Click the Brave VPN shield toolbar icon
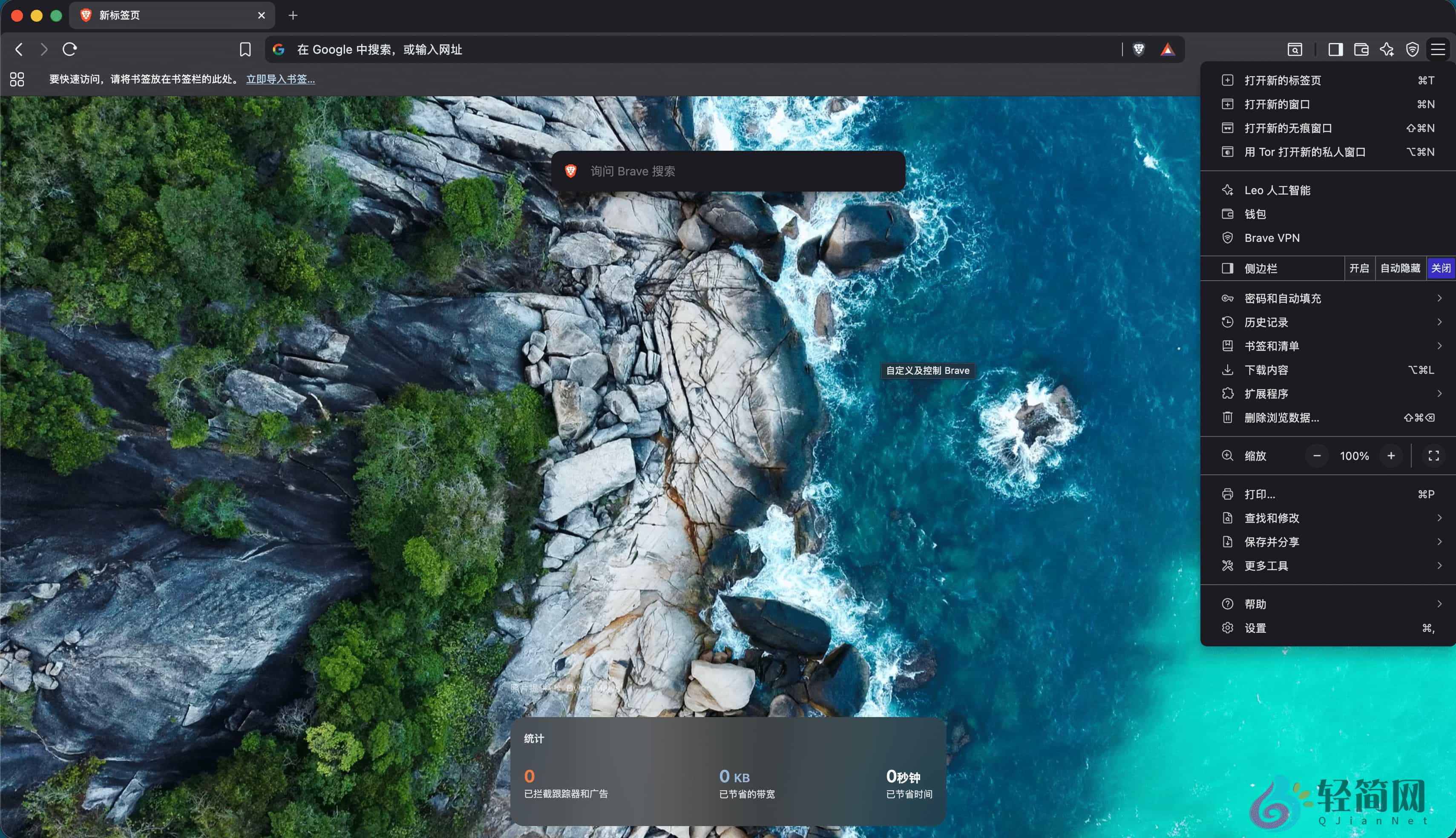Viewport: 1456px width, 838px height. (1412, 49)
